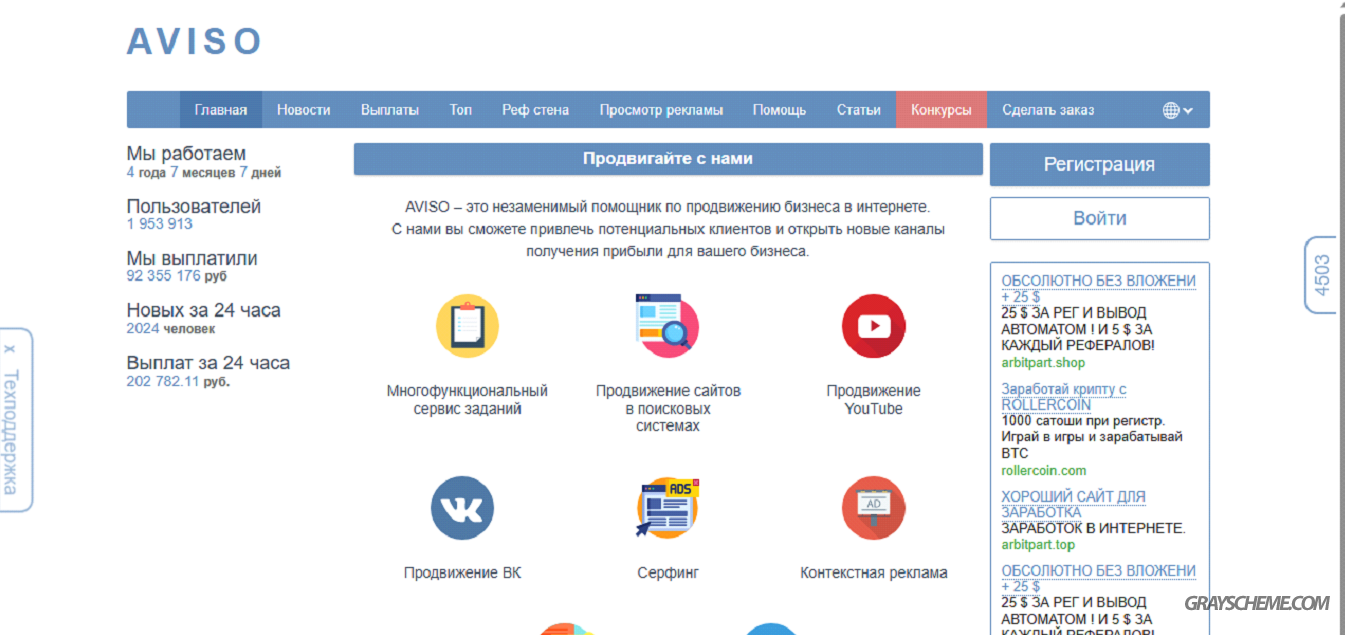
Task: Select the VK promotion icon
Action: [462, 508]
